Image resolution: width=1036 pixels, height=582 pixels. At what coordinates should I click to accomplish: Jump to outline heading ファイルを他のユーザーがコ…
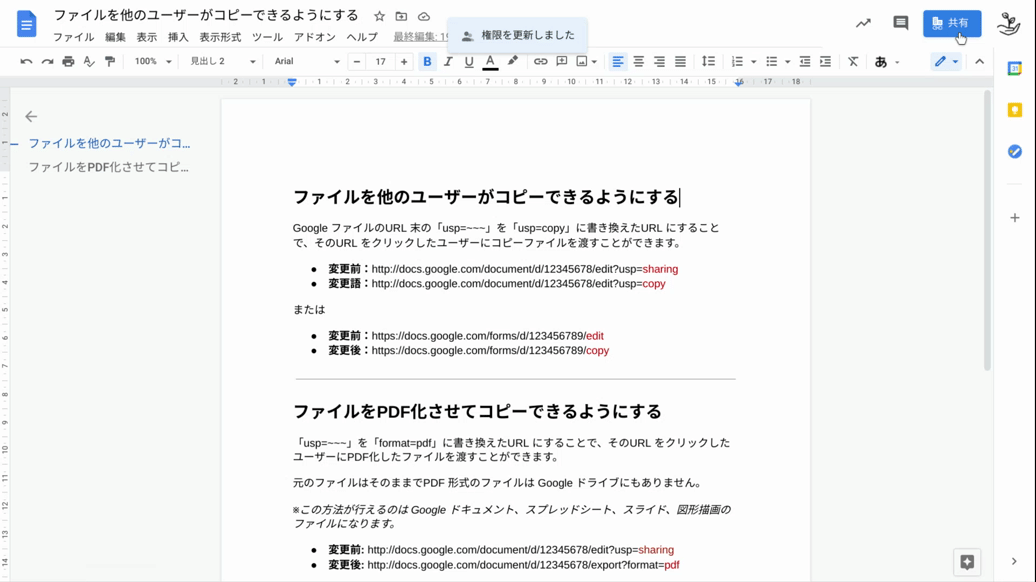109,143
